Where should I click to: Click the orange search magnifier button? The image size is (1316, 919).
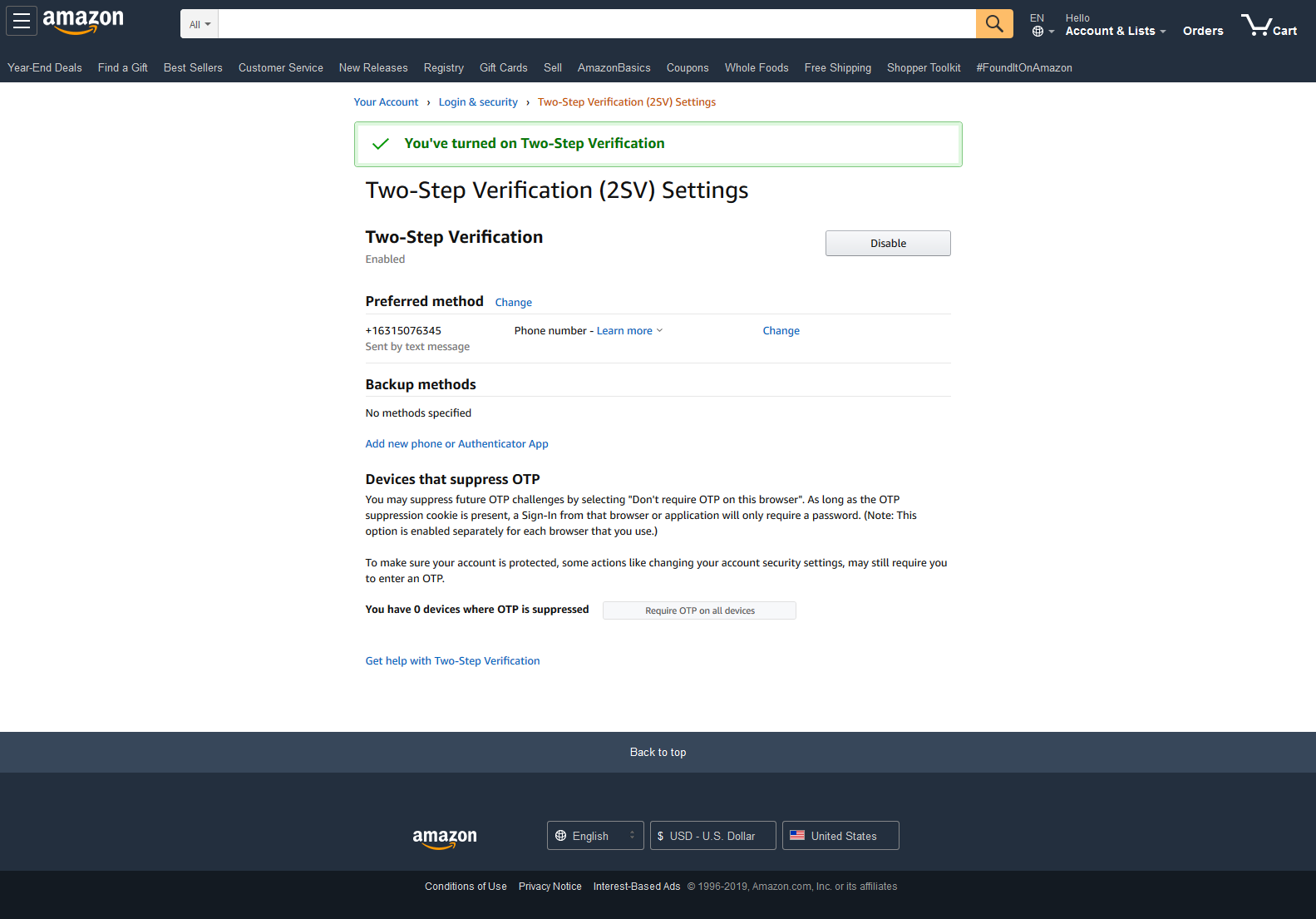click(994, 23)
